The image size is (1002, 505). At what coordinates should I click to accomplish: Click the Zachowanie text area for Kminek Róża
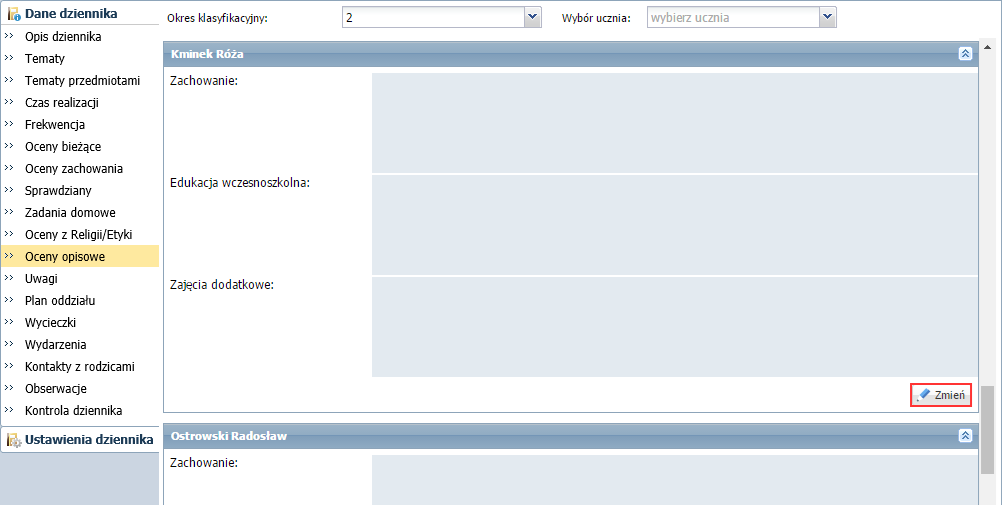click(674, 123)
